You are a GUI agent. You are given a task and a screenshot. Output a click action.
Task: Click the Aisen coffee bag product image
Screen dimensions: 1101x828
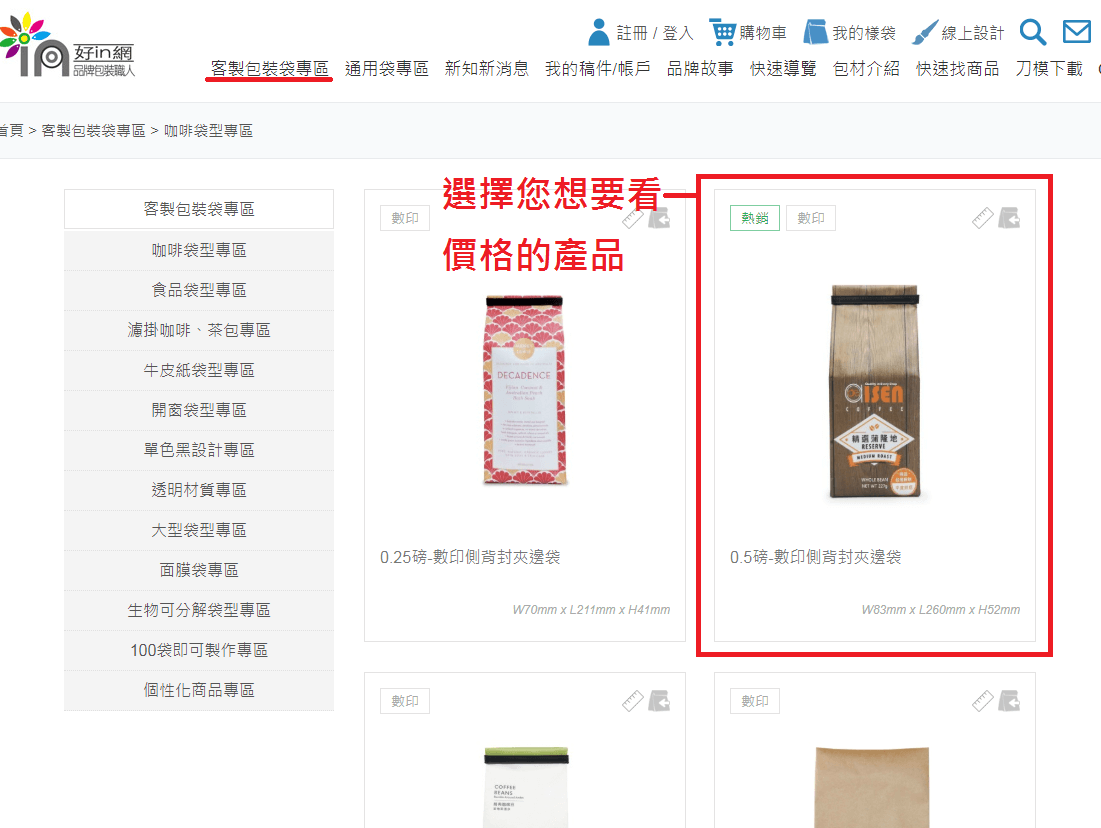875,392
